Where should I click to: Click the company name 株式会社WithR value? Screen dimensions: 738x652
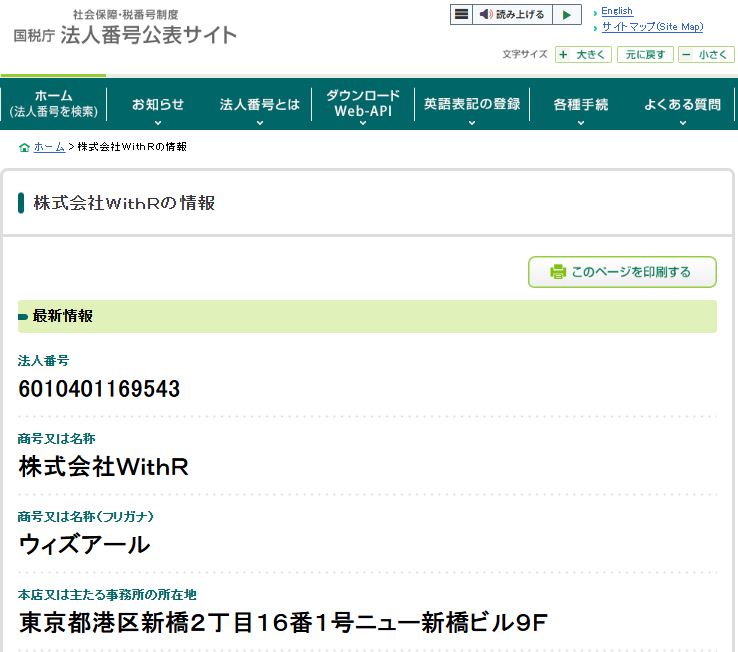pyautogui.click(x=104, y=467)
